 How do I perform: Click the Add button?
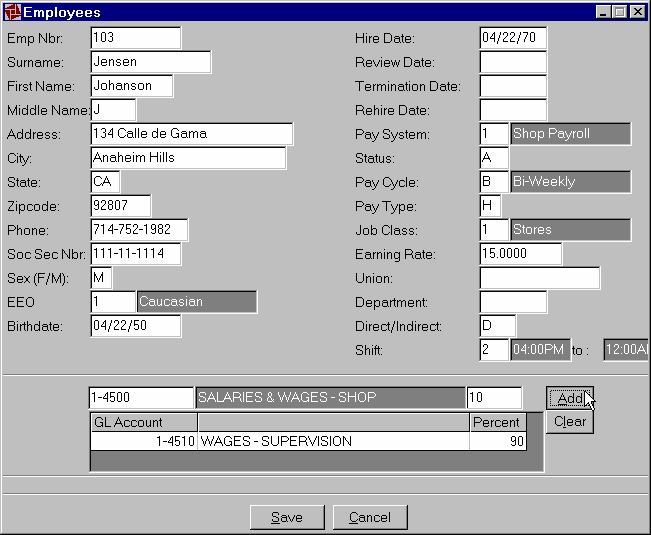pos(570,398)
